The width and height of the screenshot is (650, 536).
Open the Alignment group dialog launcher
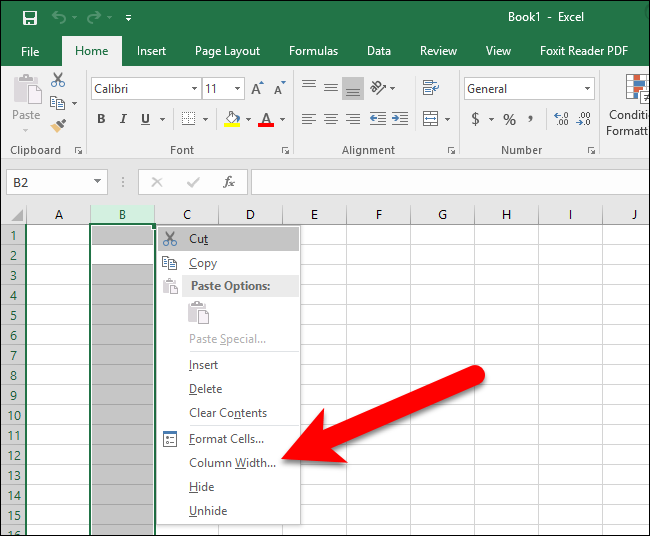coord(451,150)
